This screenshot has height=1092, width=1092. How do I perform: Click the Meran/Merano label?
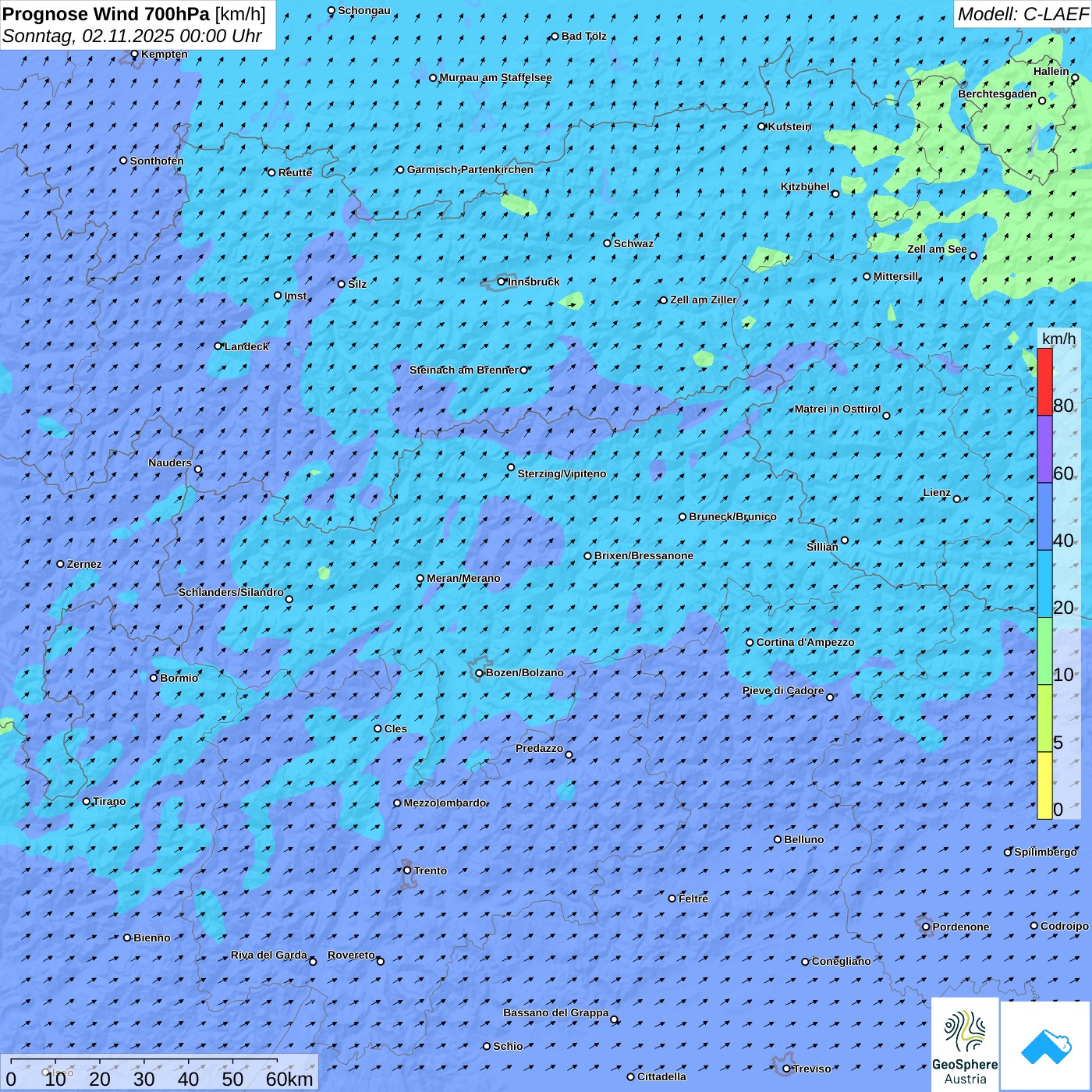click(x=463, y=578)
